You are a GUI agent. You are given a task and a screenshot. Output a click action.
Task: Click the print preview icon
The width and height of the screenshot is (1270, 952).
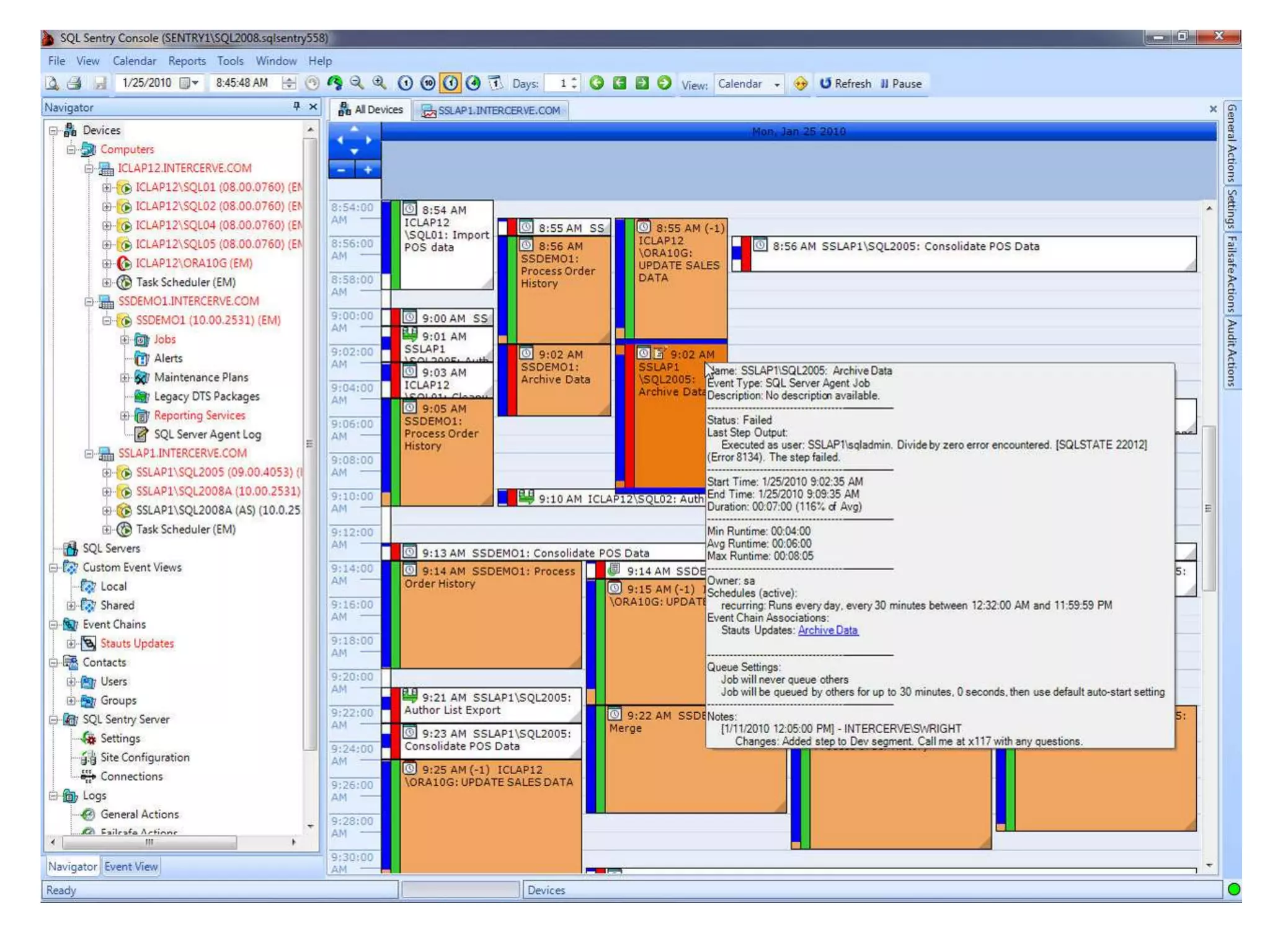tap(53, 83)
